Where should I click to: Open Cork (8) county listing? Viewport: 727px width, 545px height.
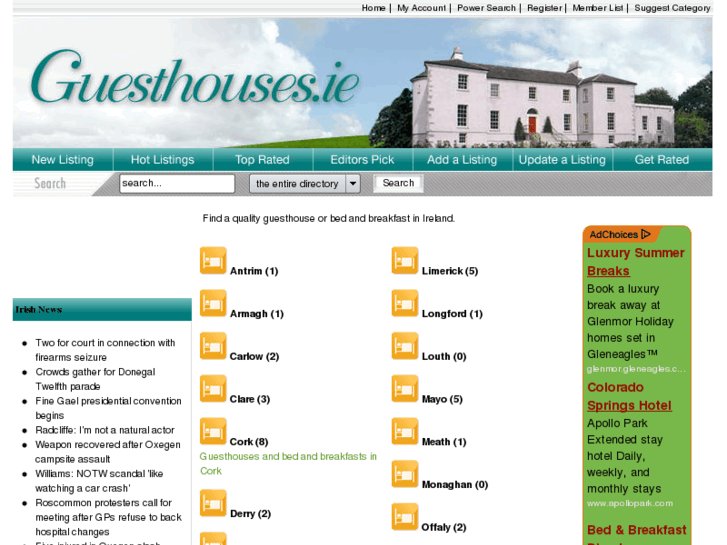[x=249, y=442]
